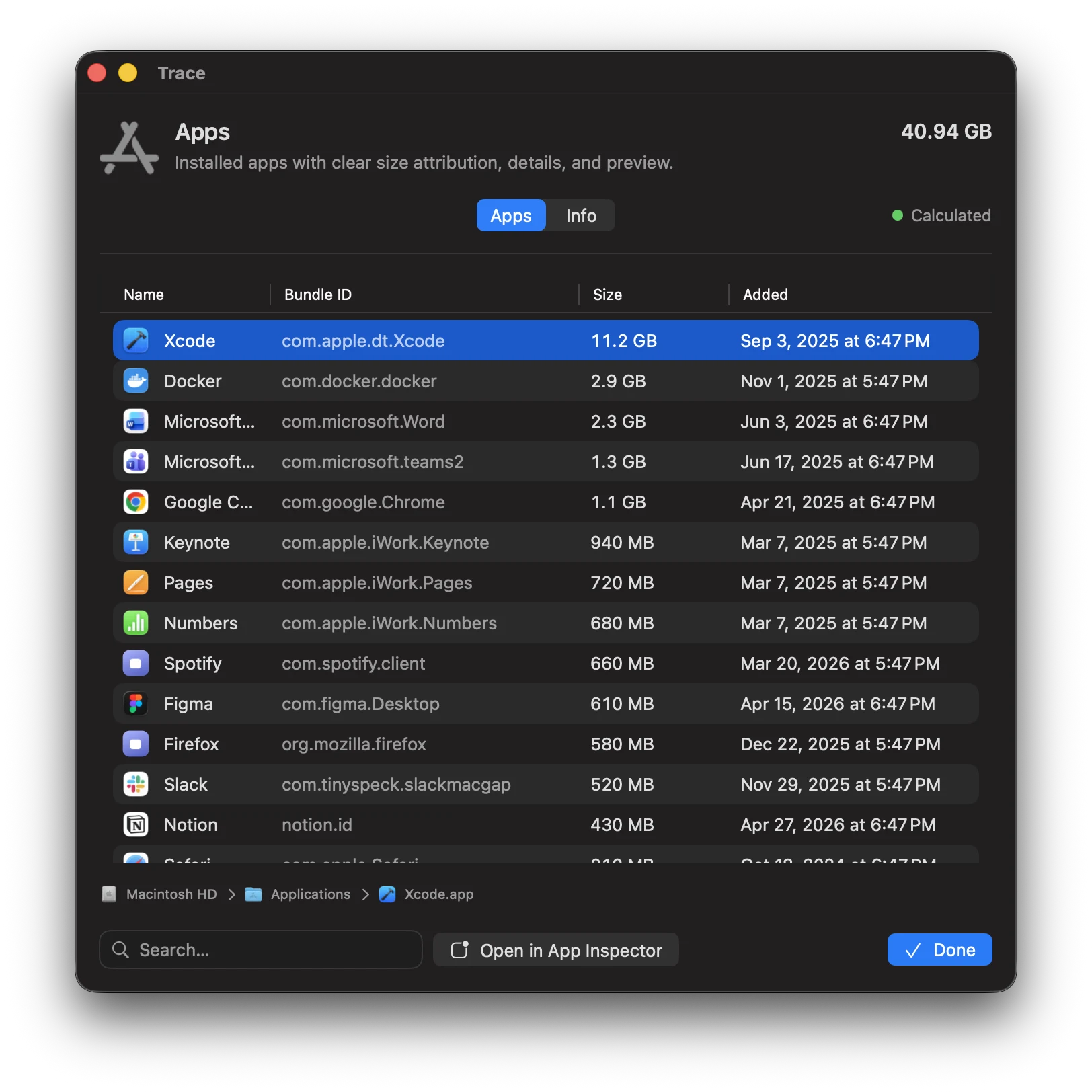Click the magnifying glass search icon
The width and height of the screenshot is (1092, 1092).
(x=120, y=949)
